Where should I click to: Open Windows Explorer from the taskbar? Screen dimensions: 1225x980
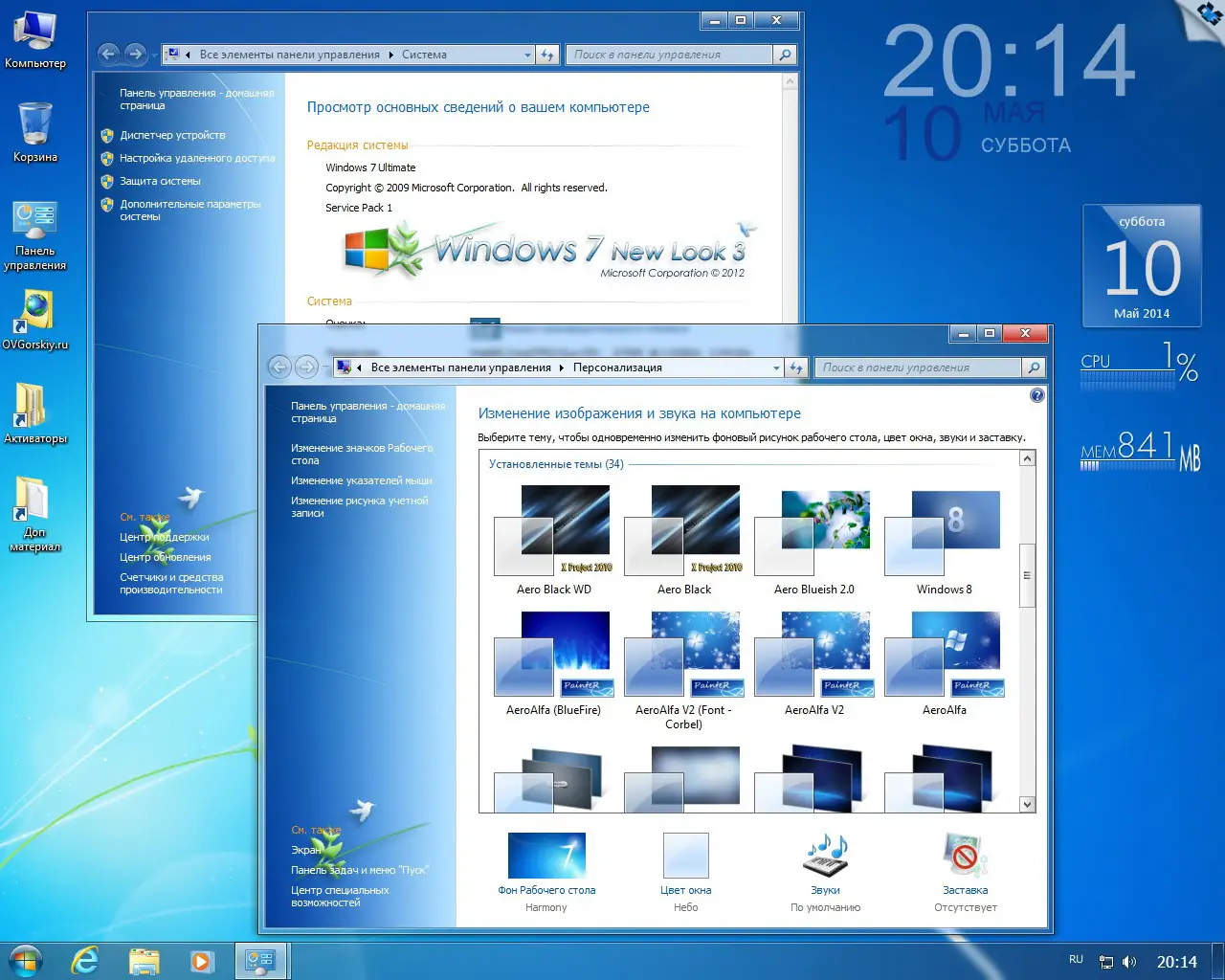pos(145,961)
